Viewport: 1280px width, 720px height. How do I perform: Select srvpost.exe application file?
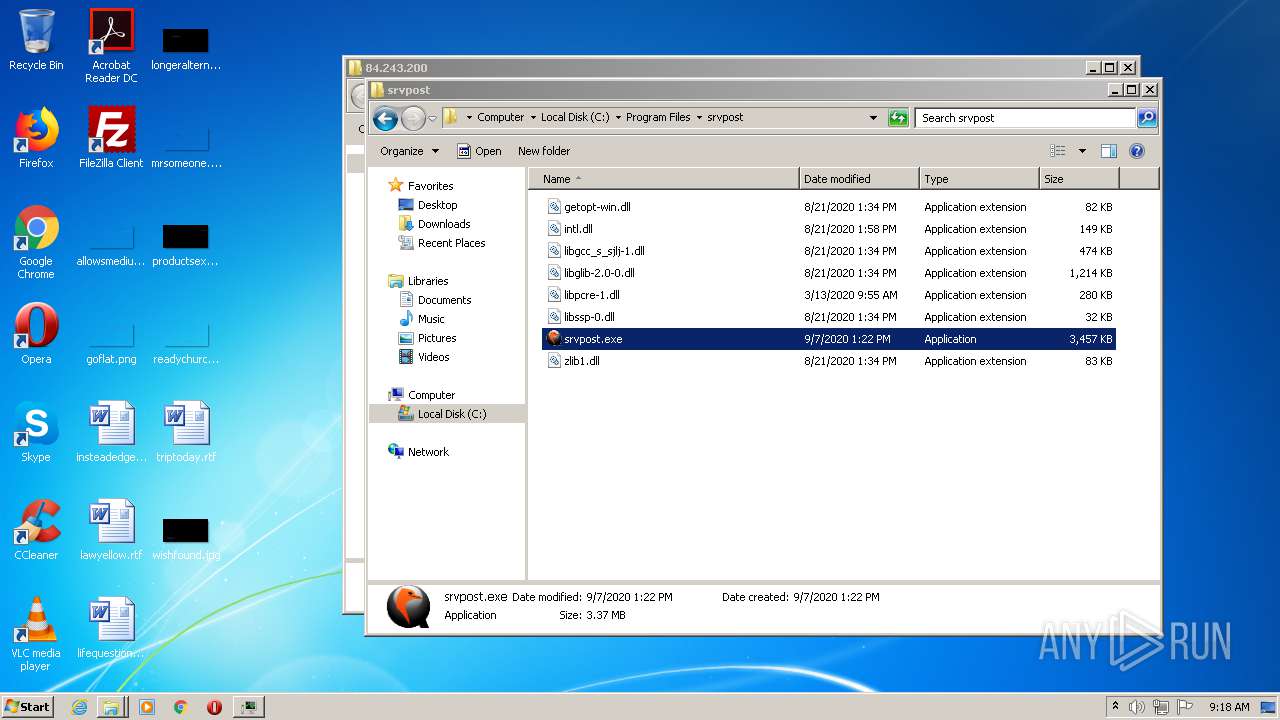coord(829,339)
